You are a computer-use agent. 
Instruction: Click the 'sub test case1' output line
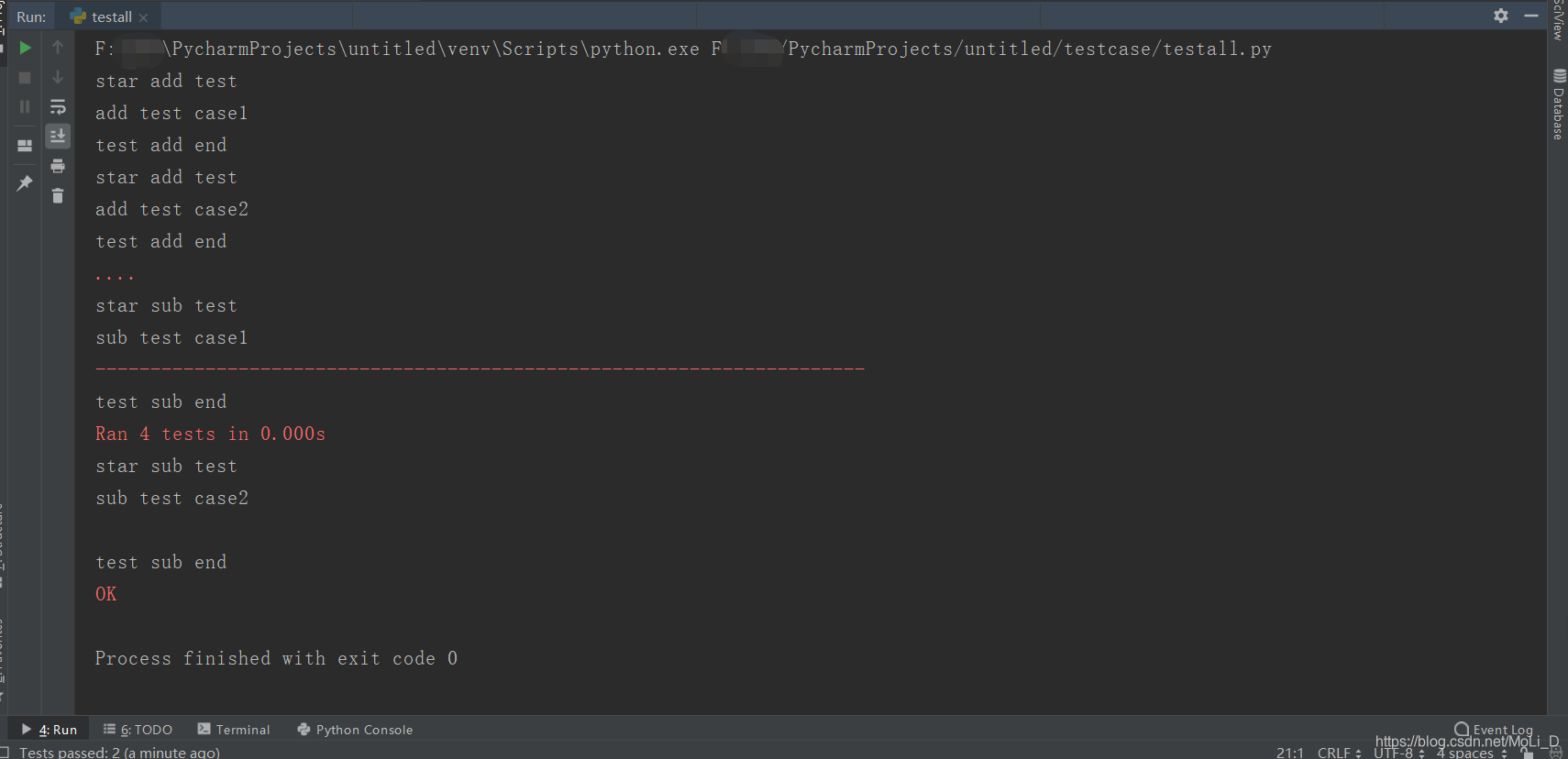pos(172,337)
